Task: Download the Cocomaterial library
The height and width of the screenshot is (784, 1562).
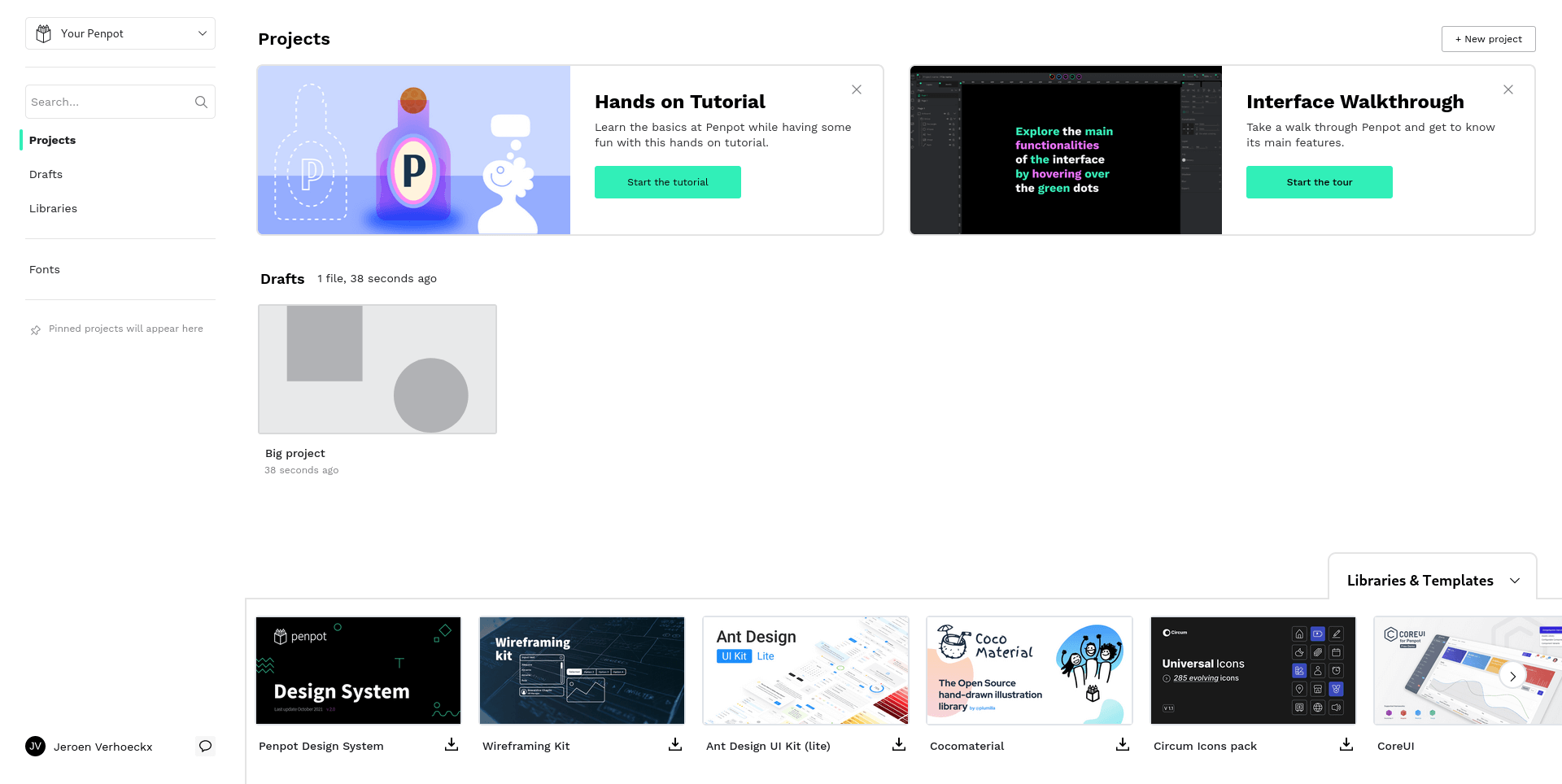Action: (x=1123, y=744)
